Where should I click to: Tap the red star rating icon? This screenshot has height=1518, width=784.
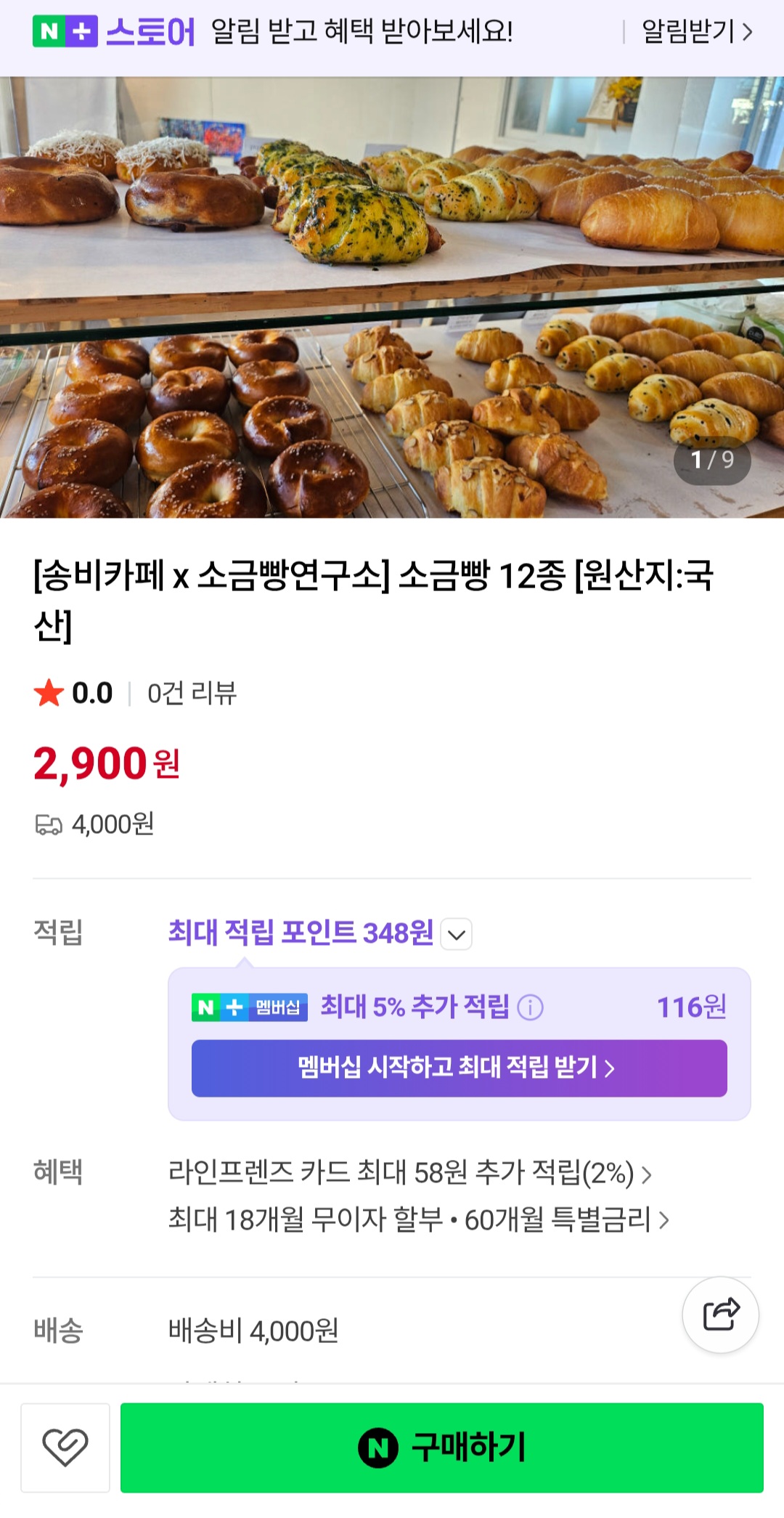[49, 693]
